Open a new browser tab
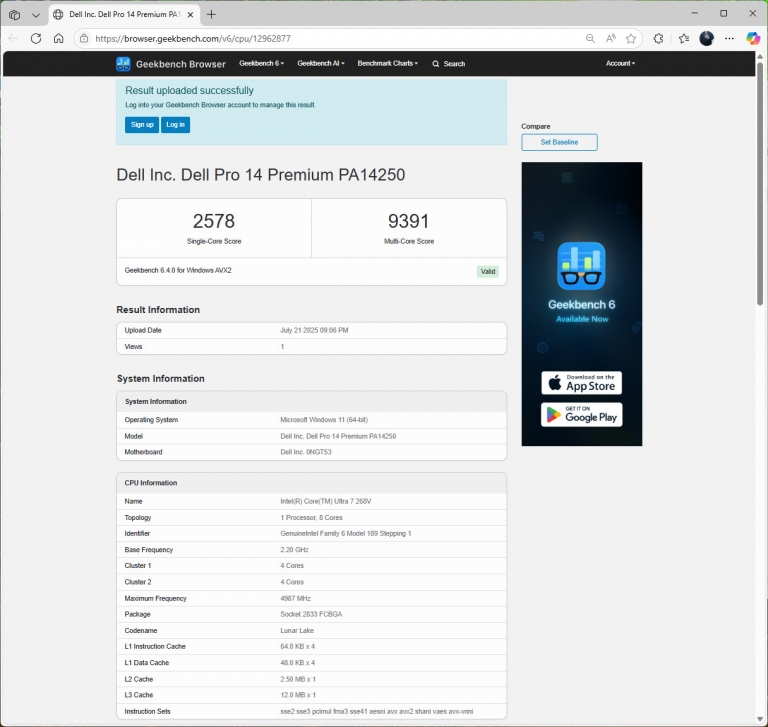This screenshot has height=727, width=768. [x=211, y=15]
